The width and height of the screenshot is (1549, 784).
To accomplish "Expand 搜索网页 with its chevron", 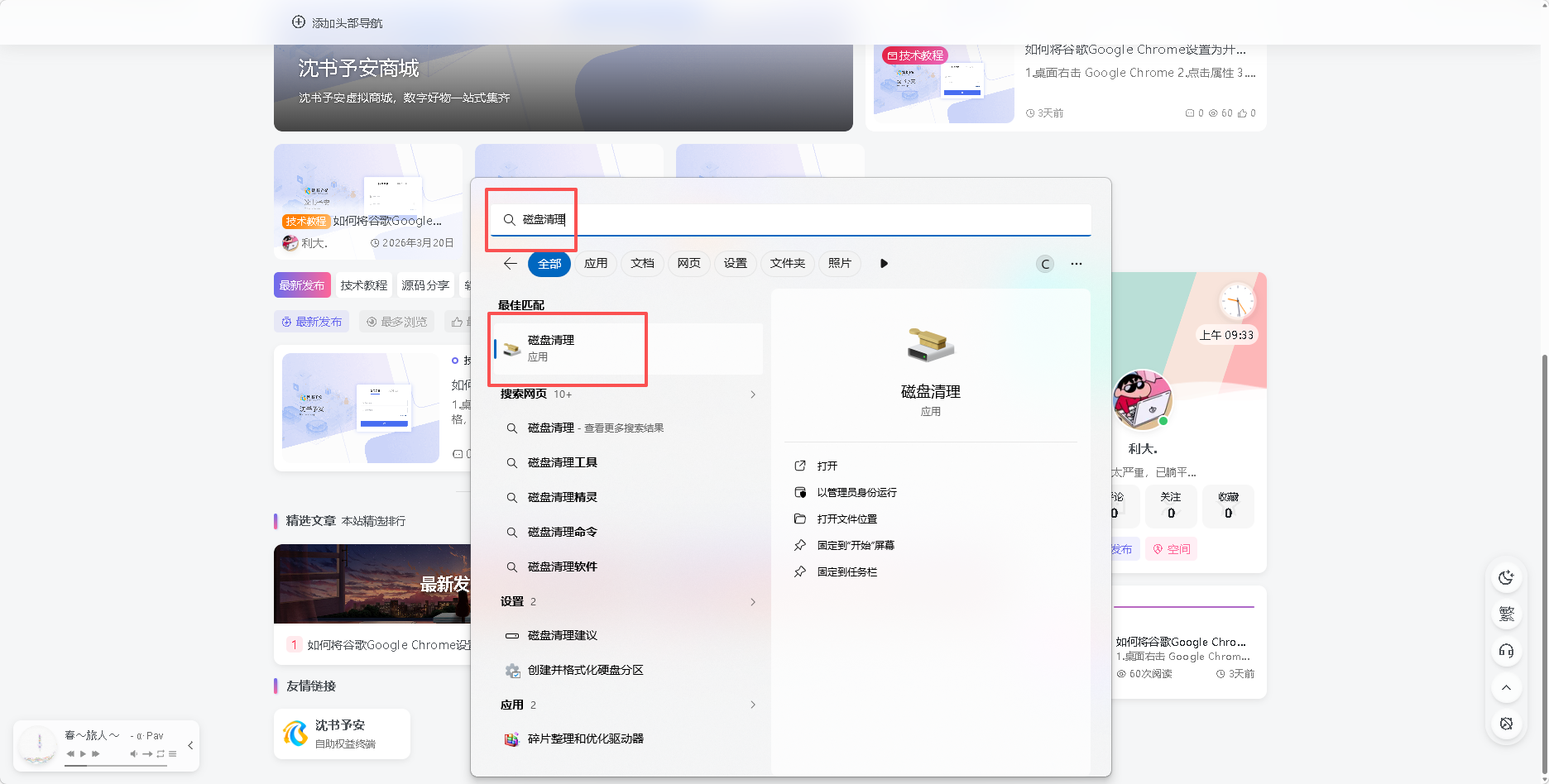I will [752, 394].
